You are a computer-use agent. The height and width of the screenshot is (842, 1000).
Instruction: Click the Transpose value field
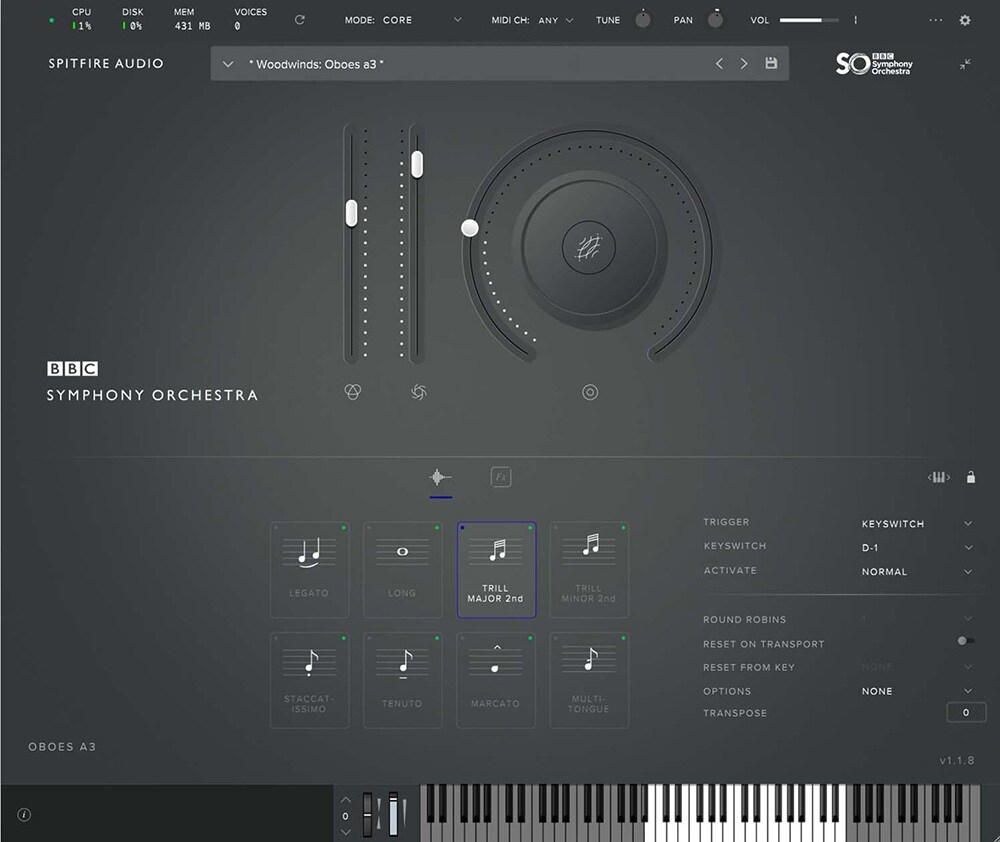coord(966,713)
